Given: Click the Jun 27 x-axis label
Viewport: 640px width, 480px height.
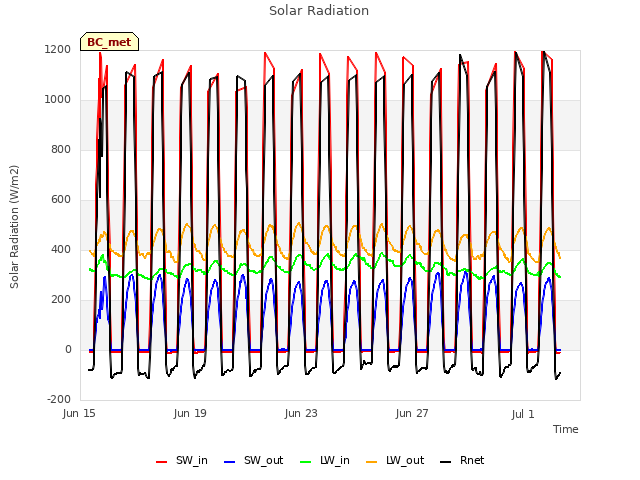Looking at the screenshot, I should 412,413.
